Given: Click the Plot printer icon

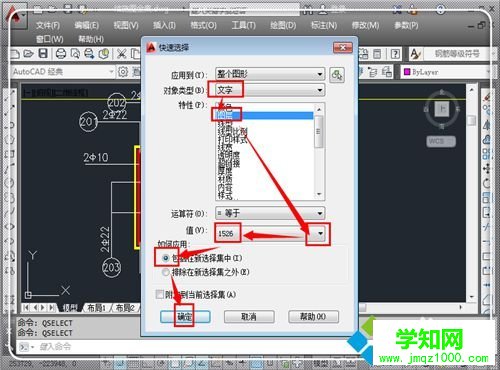Looking at the screenshot, I should click(61, 53).
